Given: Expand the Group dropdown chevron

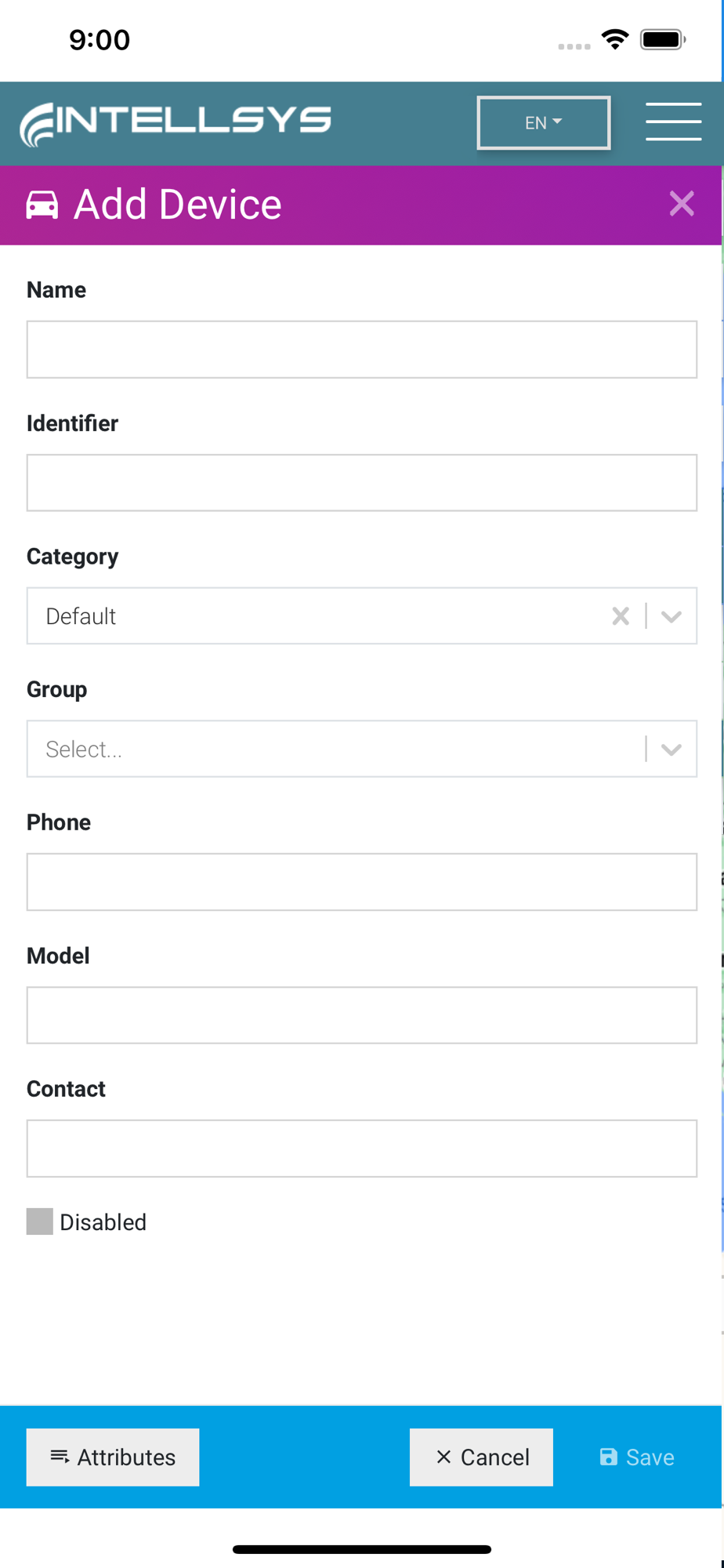Looking at the screenshot, I should pos(672,750).
